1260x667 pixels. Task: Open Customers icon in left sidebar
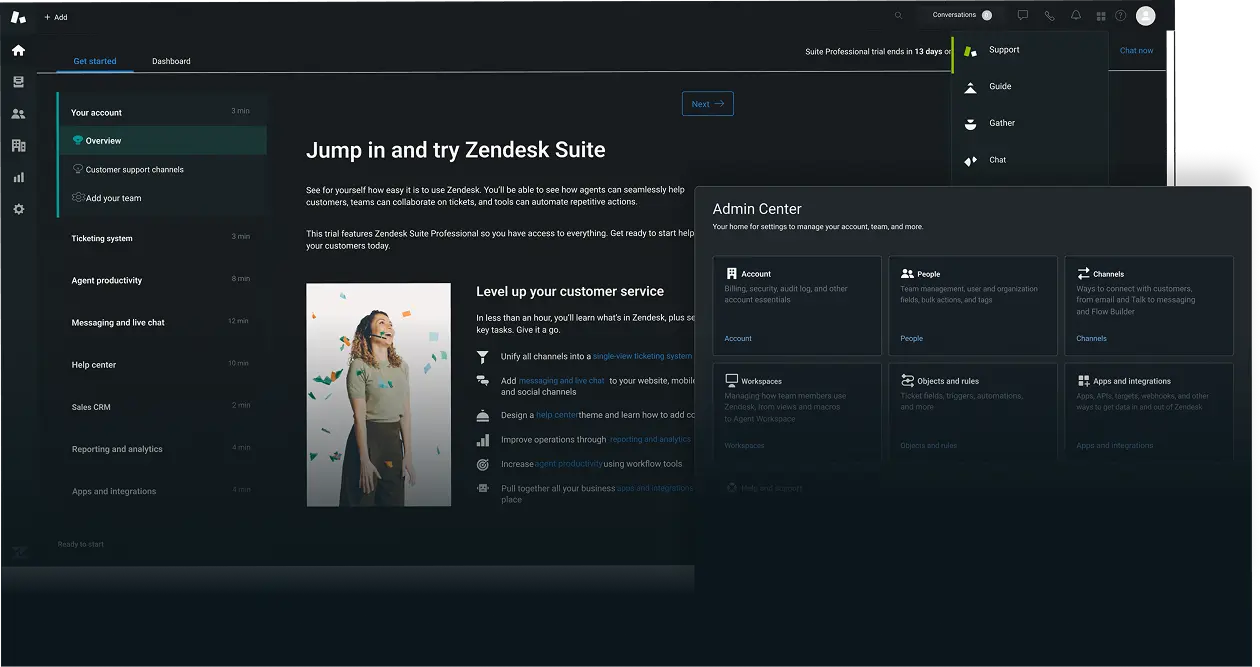click(18, 114)
